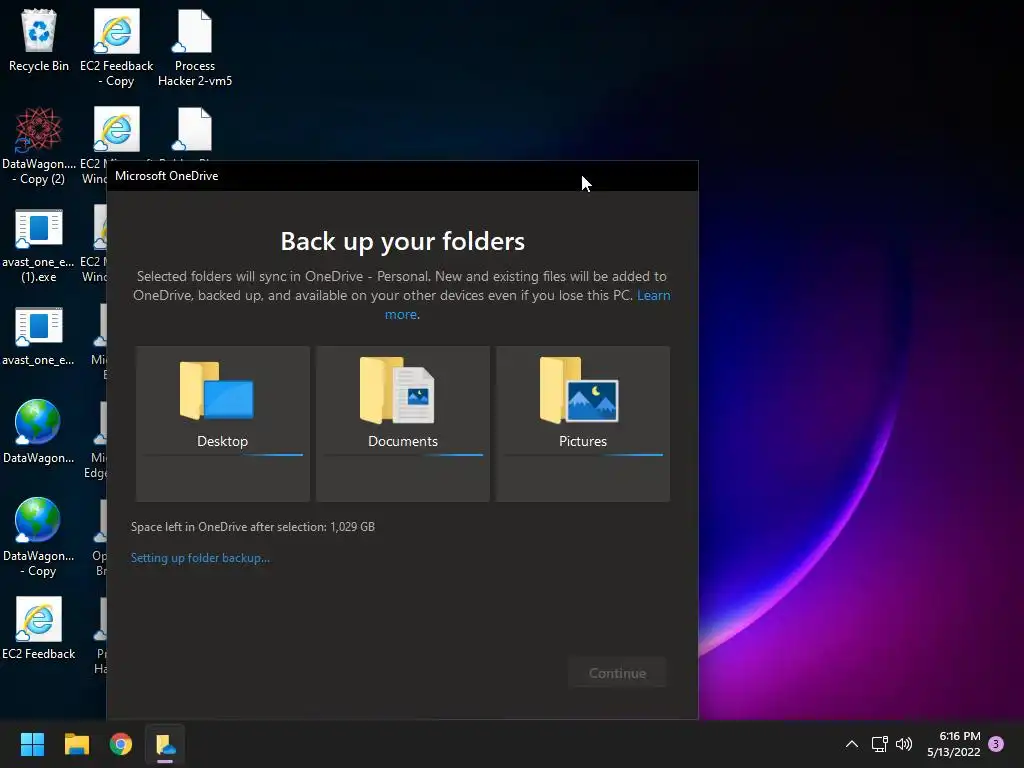Click the Pictures tile progress bar
This screenshot has height=768, width=1024.
pyautogui.click(x=583, y=455)
